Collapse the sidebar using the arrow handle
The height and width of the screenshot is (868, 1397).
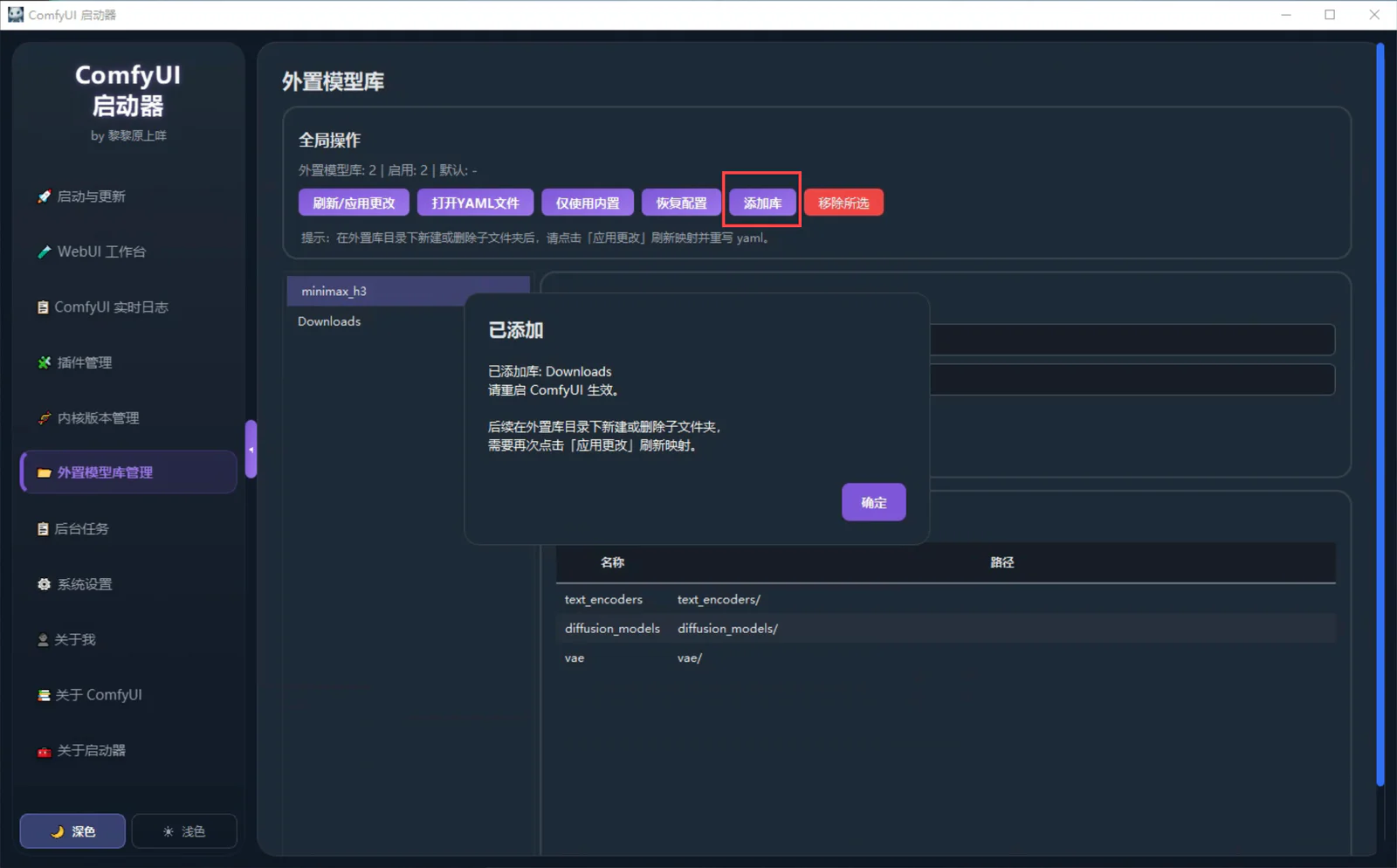click(x=251, y=449)
